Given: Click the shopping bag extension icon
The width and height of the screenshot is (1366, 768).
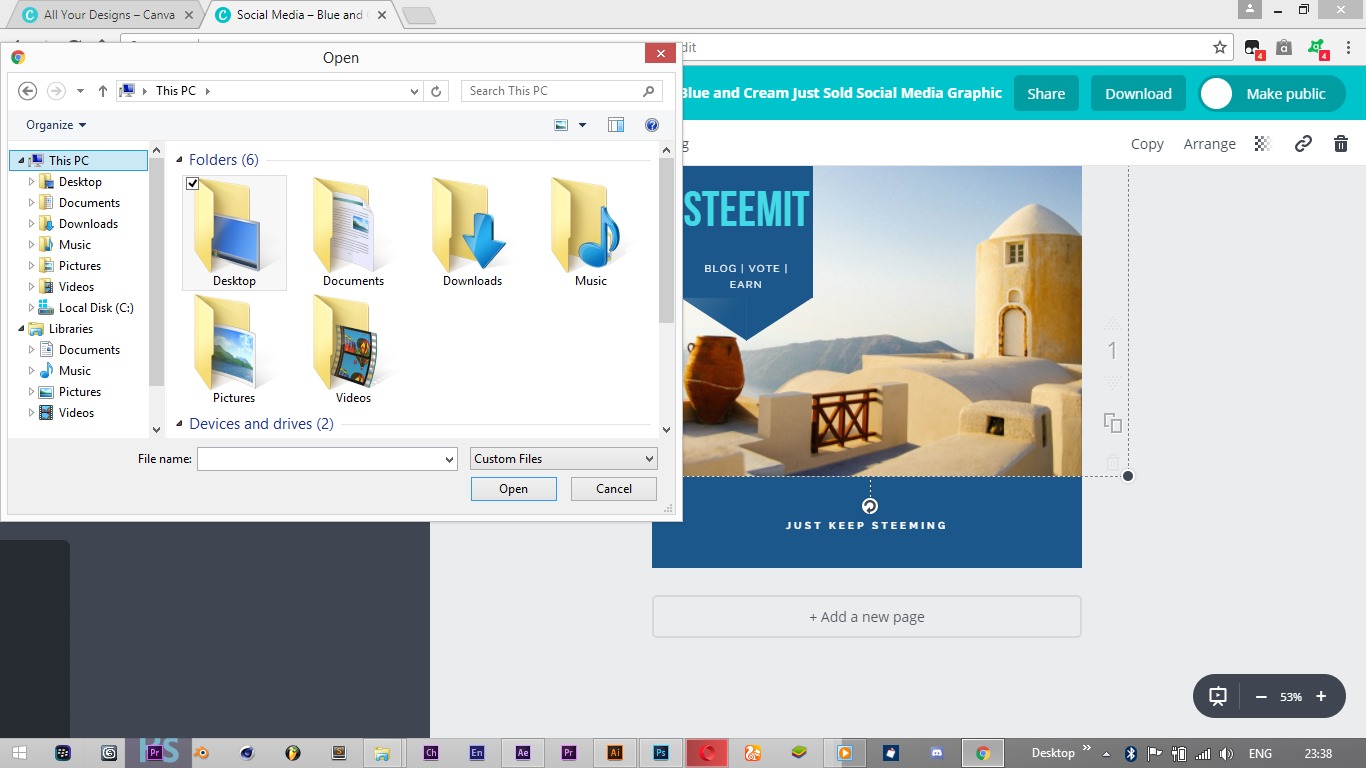Looking at the screenshot, I should click(1284, 47).
